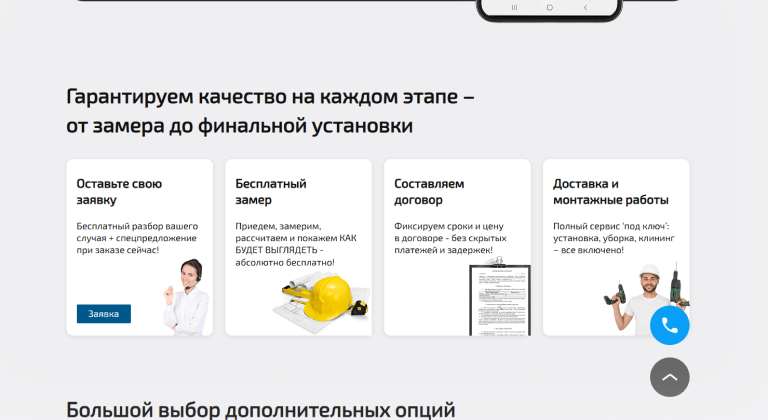
Task: Click the 'Бесплатный разбор вашего случая' description text
Action: pyautogui.click(x=137, y=238)
